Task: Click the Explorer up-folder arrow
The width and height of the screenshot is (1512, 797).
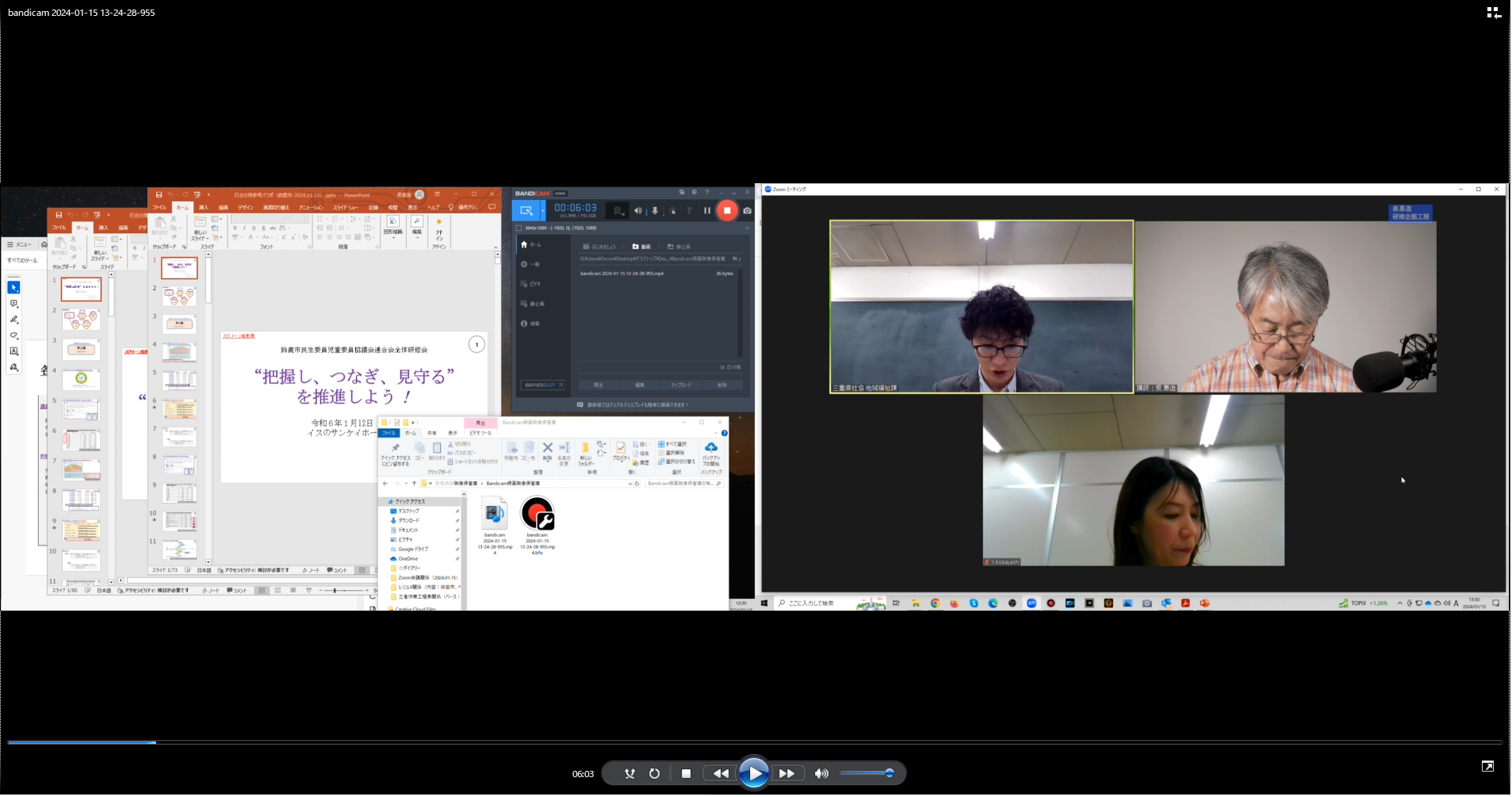Action: coord(414,483)
